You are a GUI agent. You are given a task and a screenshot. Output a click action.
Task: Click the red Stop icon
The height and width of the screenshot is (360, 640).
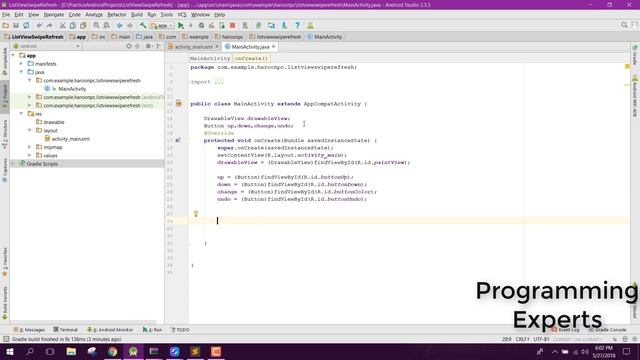coord(233,25)
